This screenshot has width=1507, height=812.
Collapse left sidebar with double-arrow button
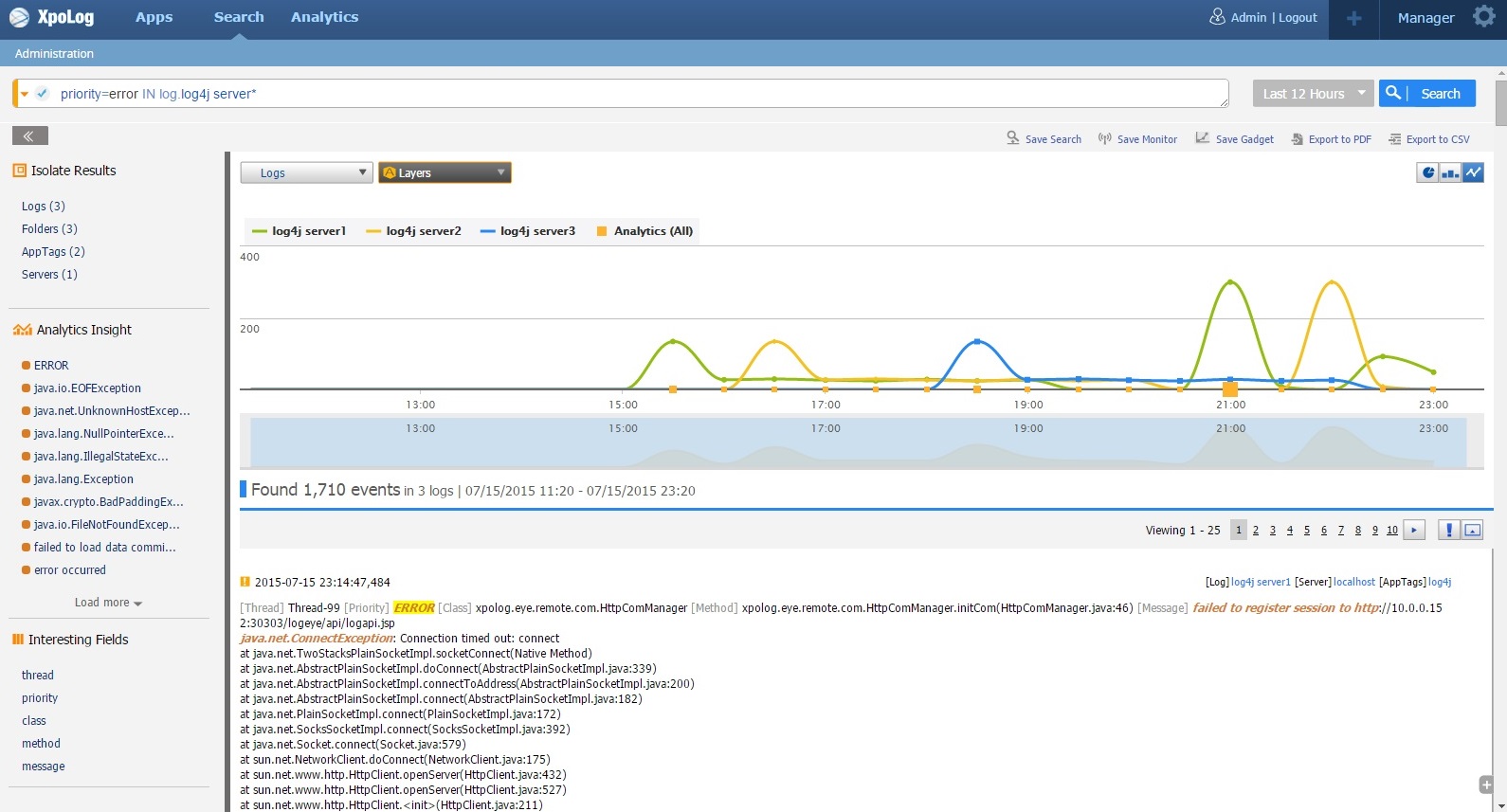(29, 136)
